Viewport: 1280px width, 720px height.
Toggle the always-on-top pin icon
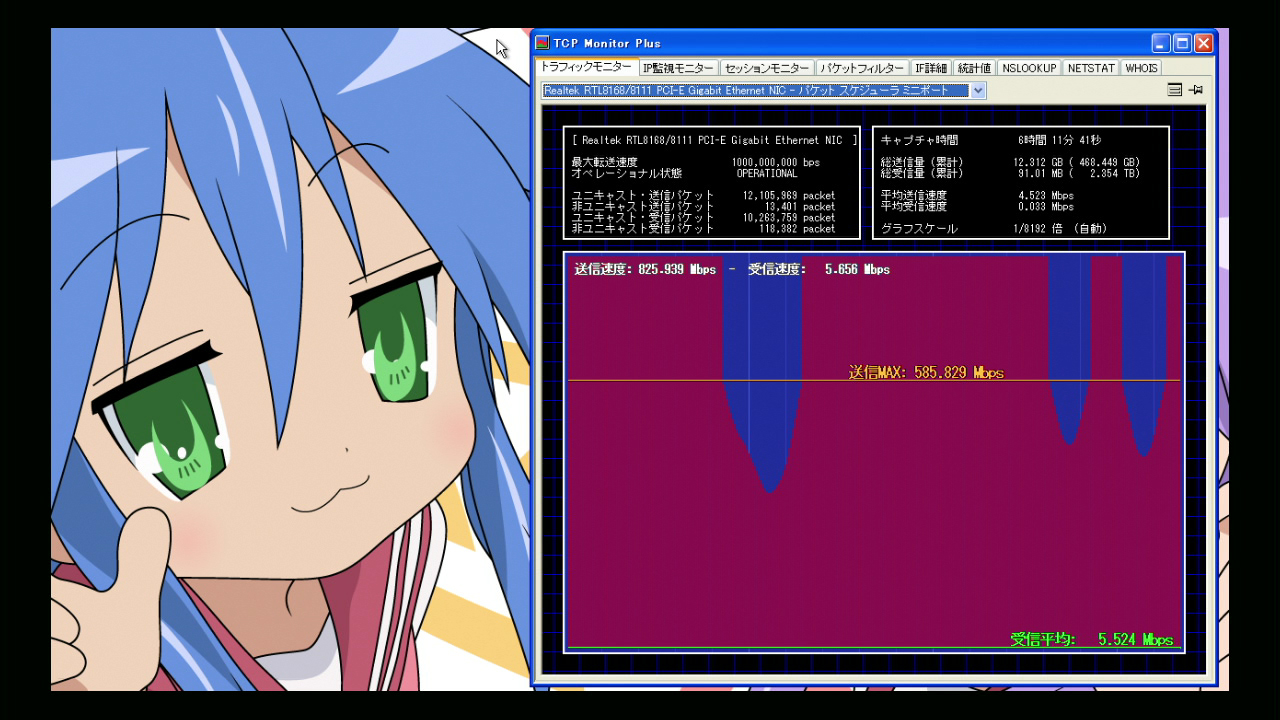click(x=1196, y=90)
